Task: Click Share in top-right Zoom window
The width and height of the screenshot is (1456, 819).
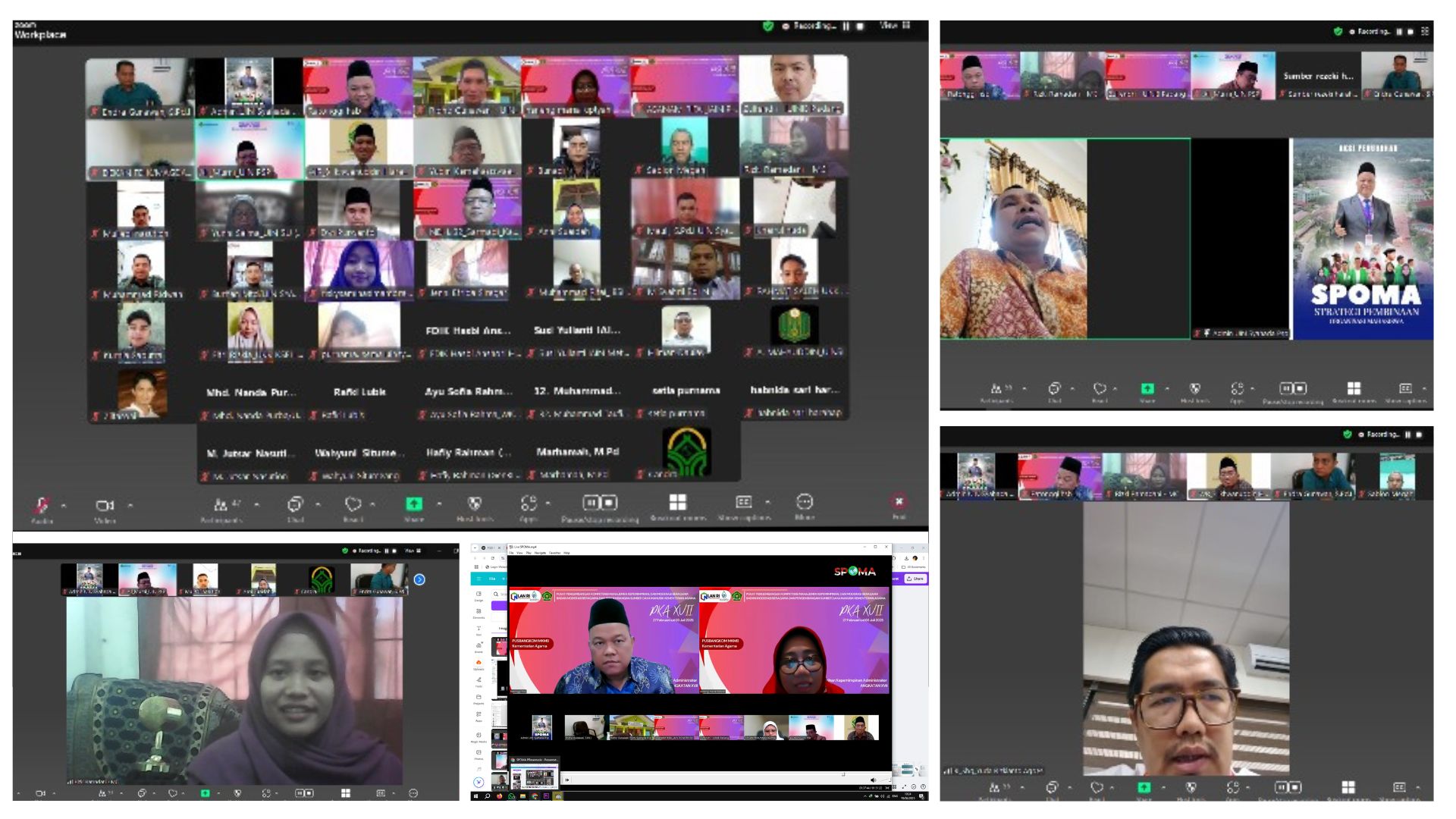Action: coord(1147,392)
